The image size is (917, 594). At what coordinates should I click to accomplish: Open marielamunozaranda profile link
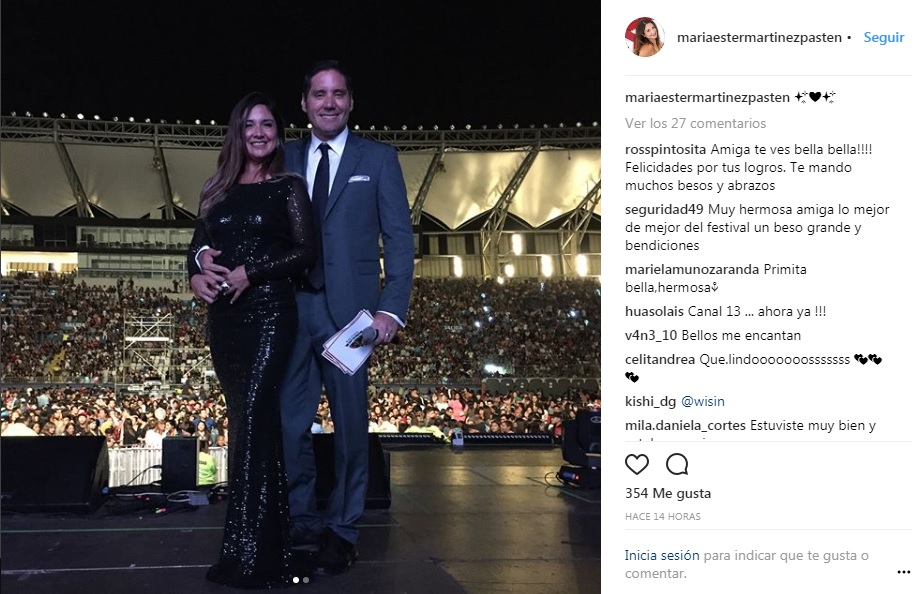(692, 270)
